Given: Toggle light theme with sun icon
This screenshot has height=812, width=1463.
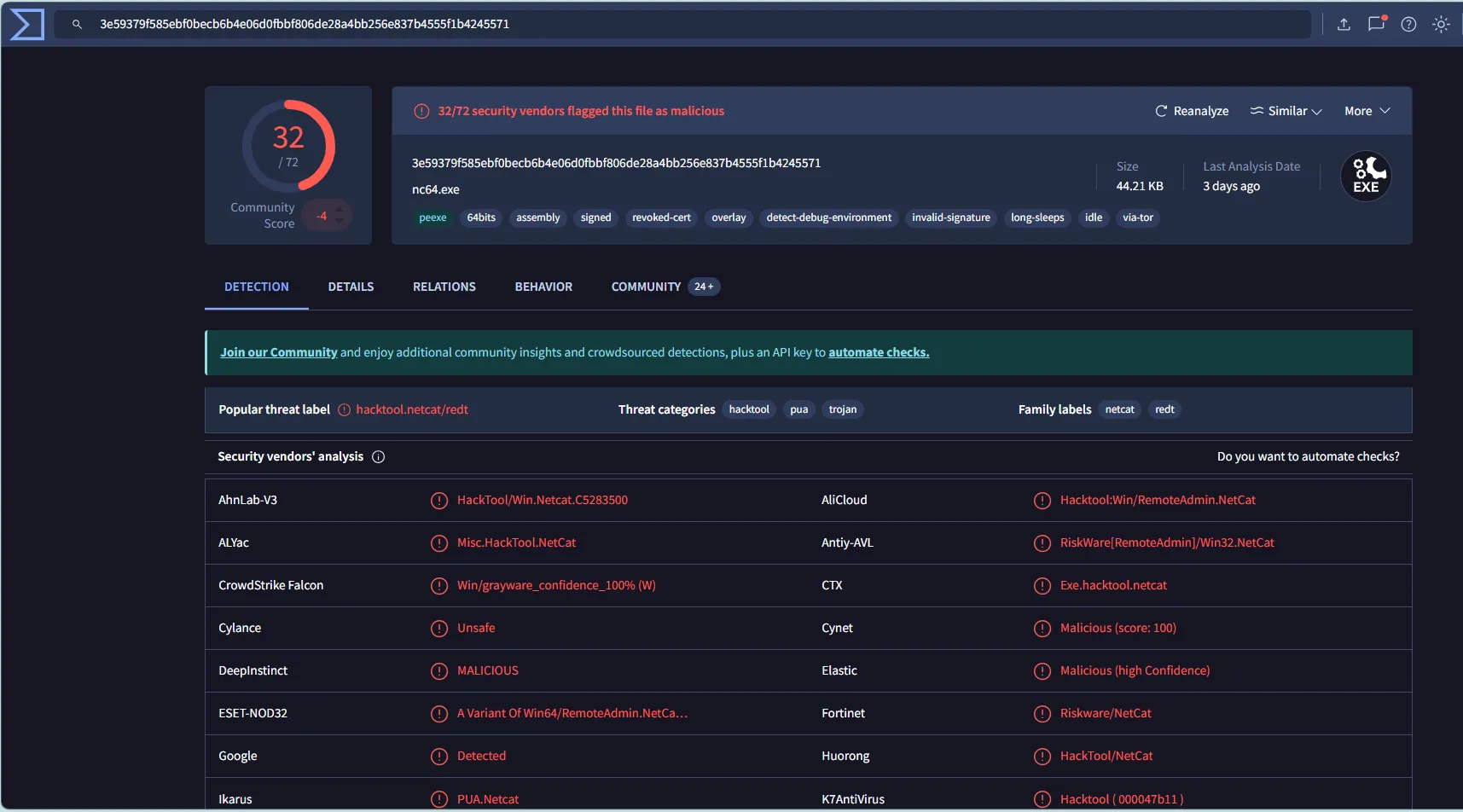Looking at the screenshot, I should (x=1441, y=25).
